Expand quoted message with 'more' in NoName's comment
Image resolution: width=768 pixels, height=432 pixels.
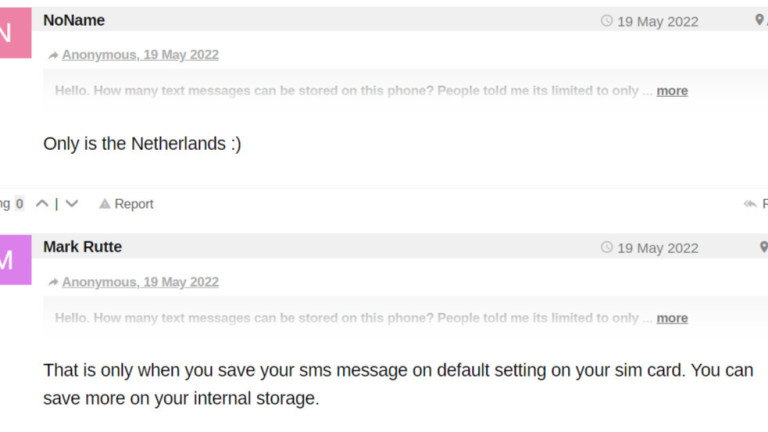pyautogui.click(x=672, y=91)
